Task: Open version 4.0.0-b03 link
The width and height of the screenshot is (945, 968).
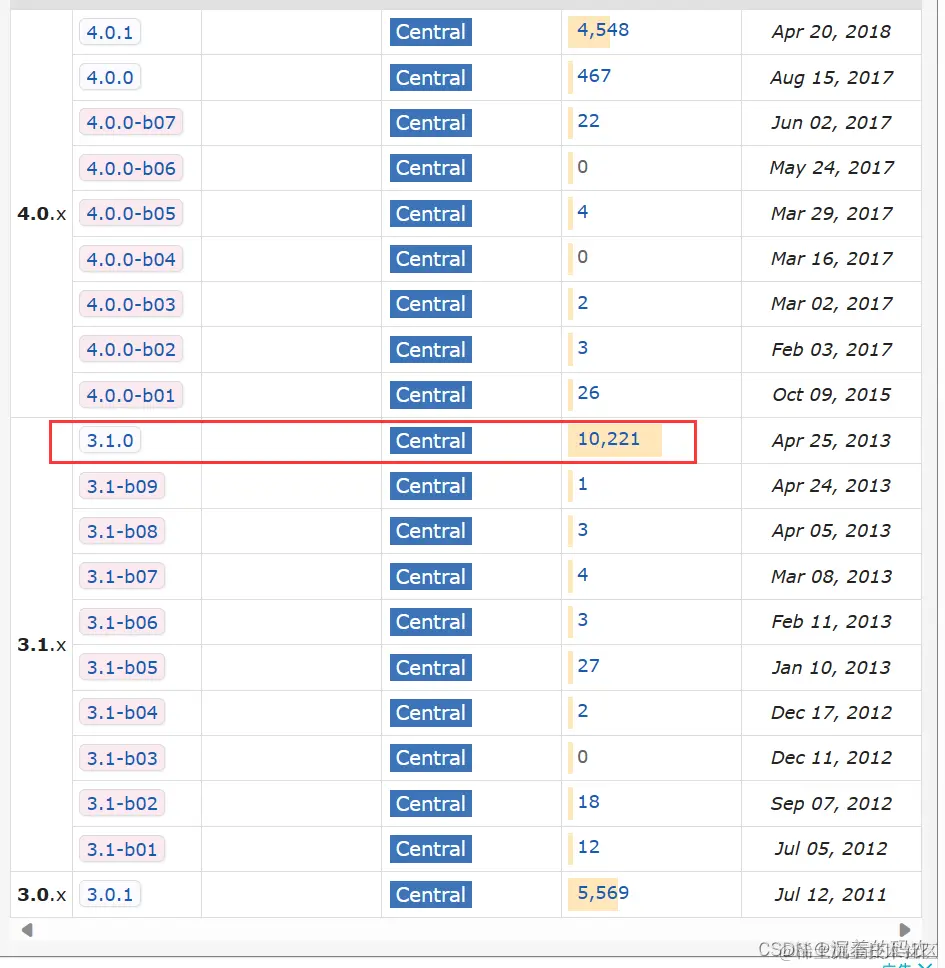Action: (131, 304)
